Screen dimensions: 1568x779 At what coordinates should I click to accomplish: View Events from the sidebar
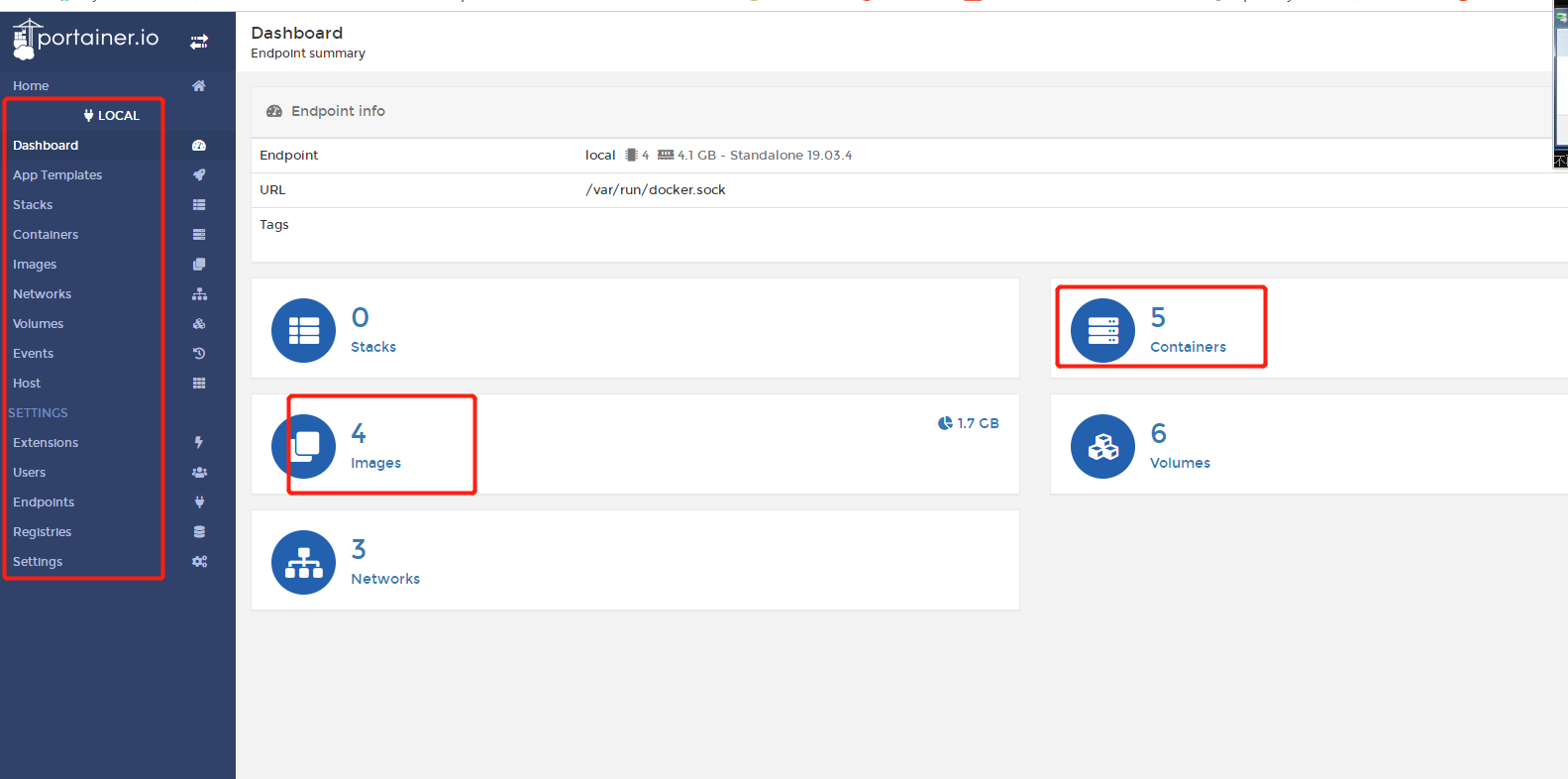(34, 354)
